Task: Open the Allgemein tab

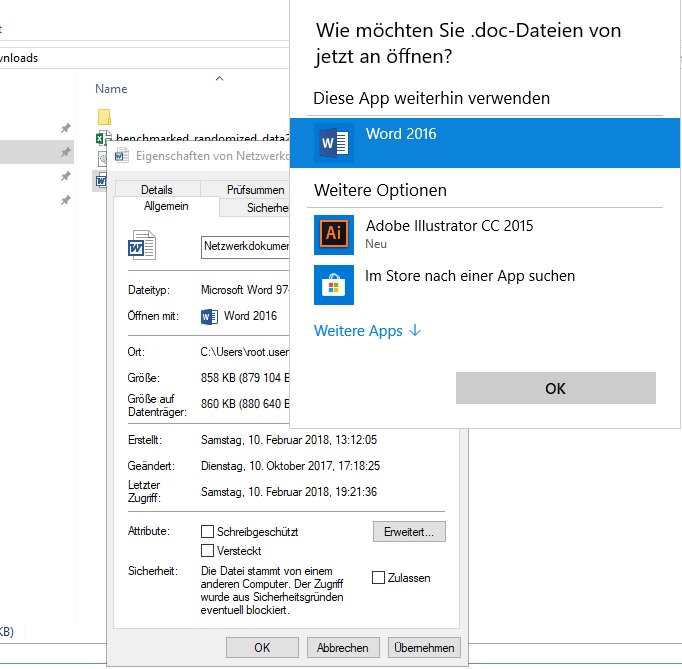Action: [x=166, y=206]
